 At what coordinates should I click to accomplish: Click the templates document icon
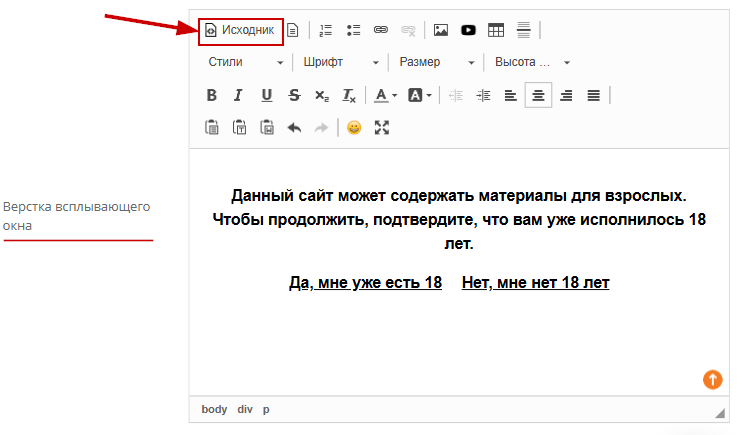point(293,31)
